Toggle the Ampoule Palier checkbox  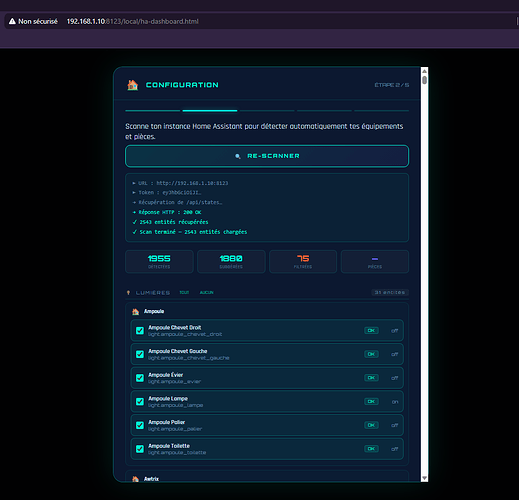tap(140, 425)
